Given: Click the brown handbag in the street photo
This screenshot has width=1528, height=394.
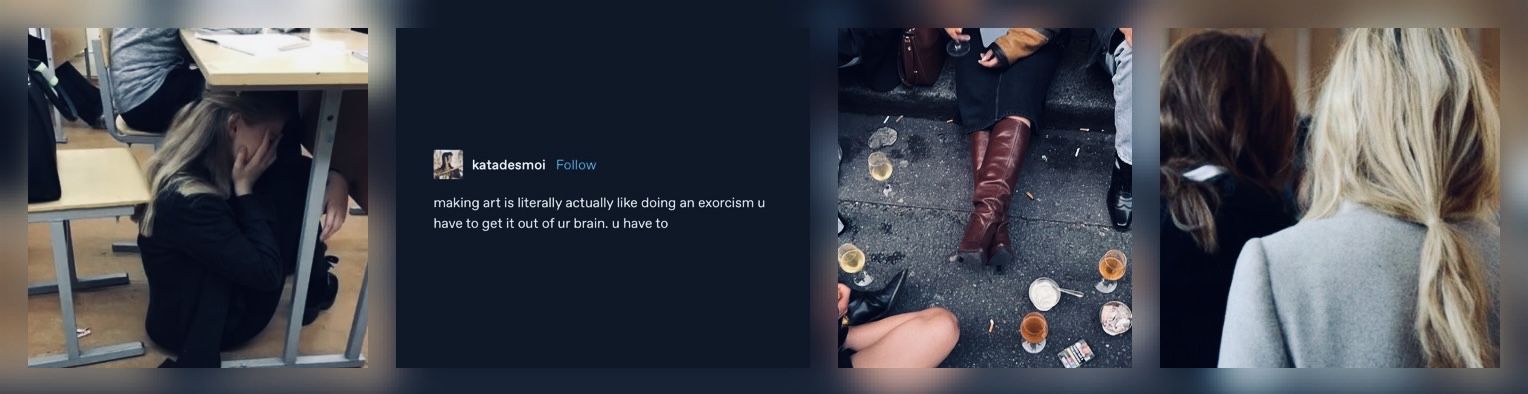Looking at the screenshot, I should (x=920, y=55).
